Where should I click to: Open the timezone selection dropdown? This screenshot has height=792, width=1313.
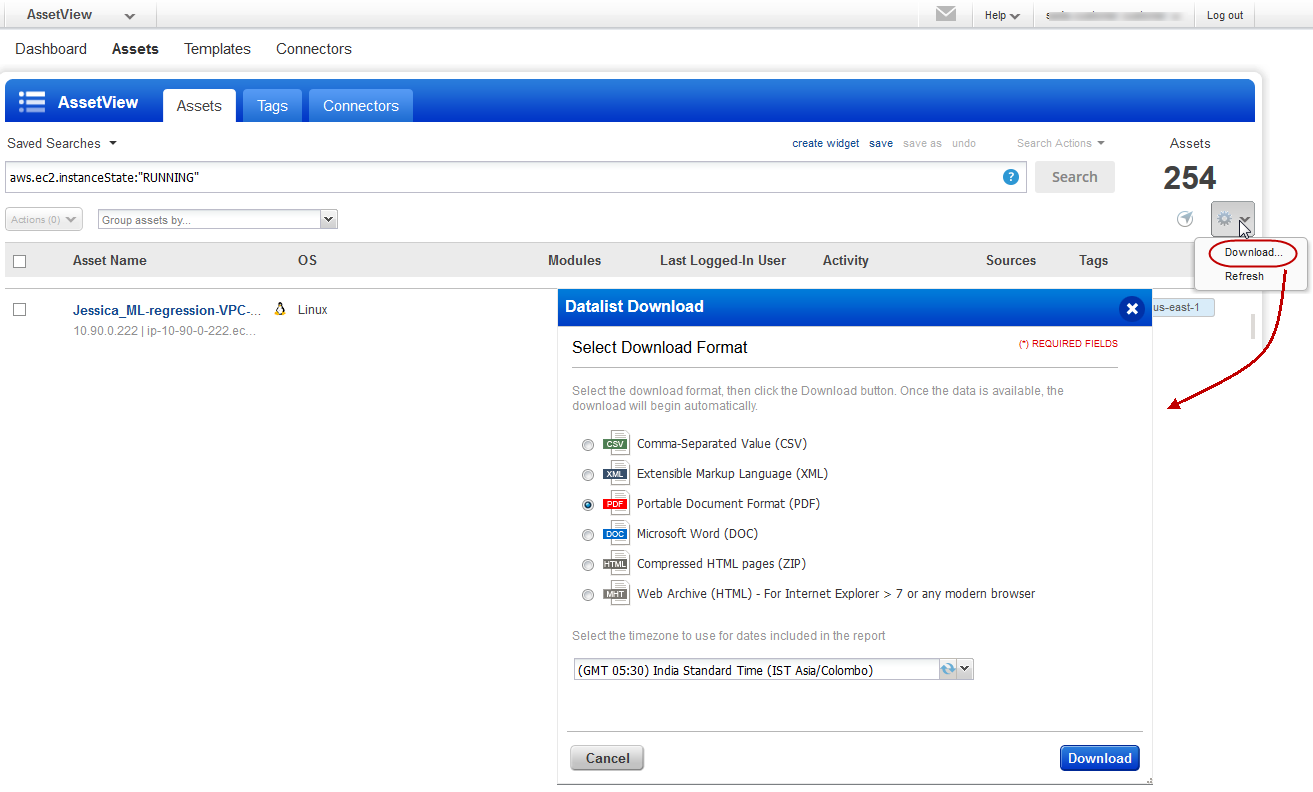point(965,670)
